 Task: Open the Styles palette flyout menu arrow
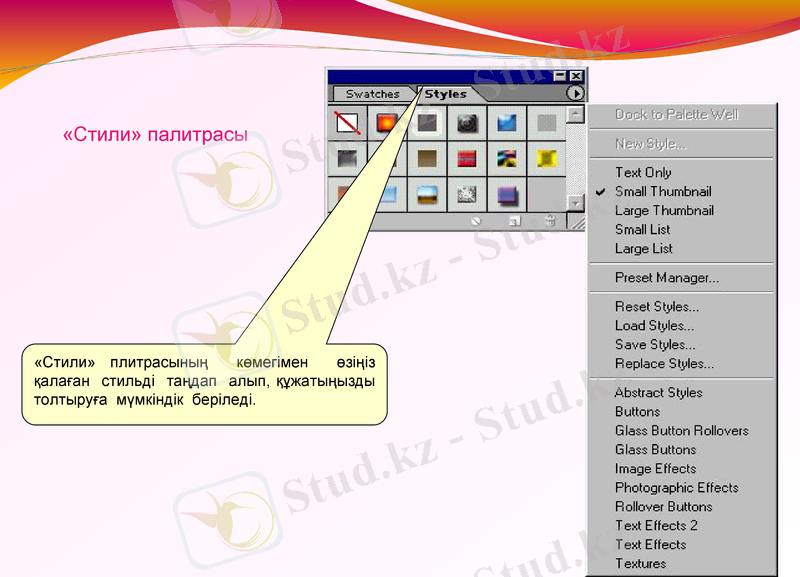pos(576,93)
